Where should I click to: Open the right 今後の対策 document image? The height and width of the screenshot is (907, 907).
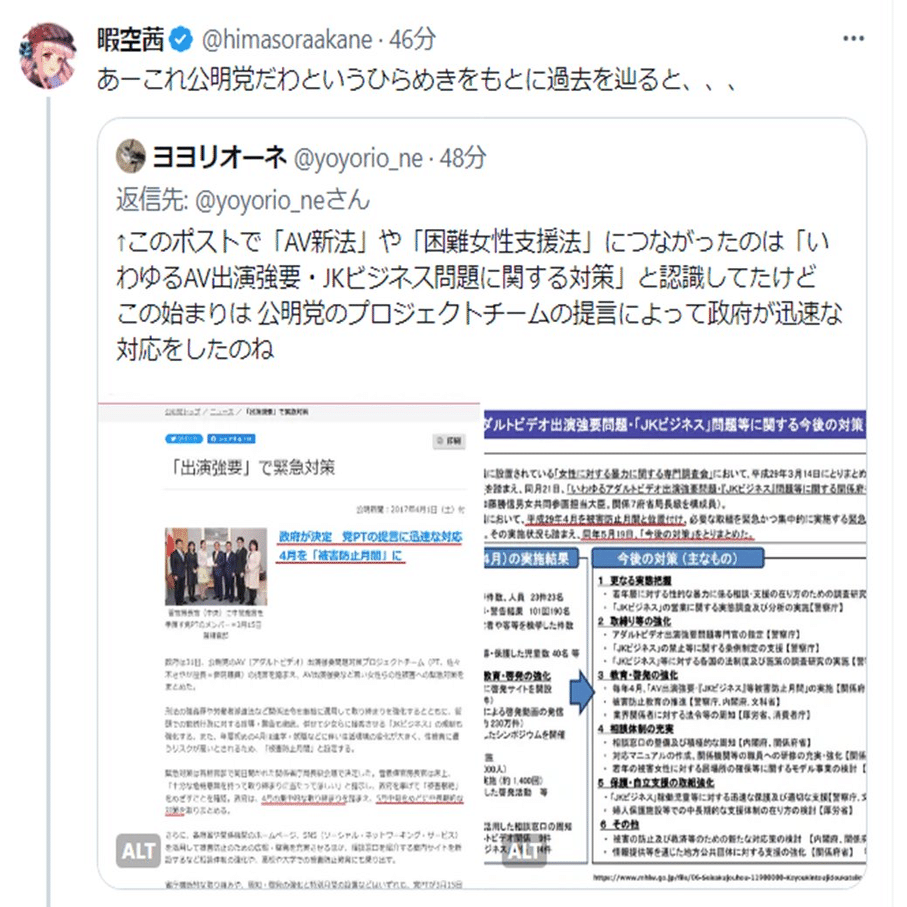click(675, 645)
